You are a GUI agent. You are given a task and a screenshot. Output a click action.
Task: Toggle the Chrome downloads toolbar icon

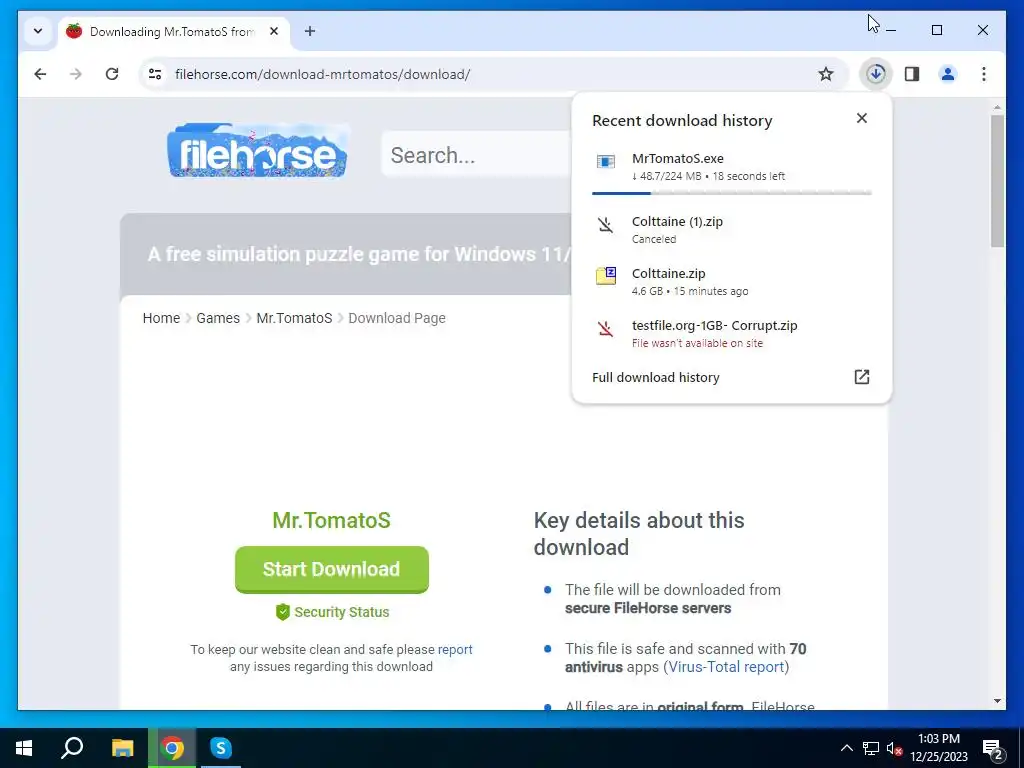[x=876, y=74]
